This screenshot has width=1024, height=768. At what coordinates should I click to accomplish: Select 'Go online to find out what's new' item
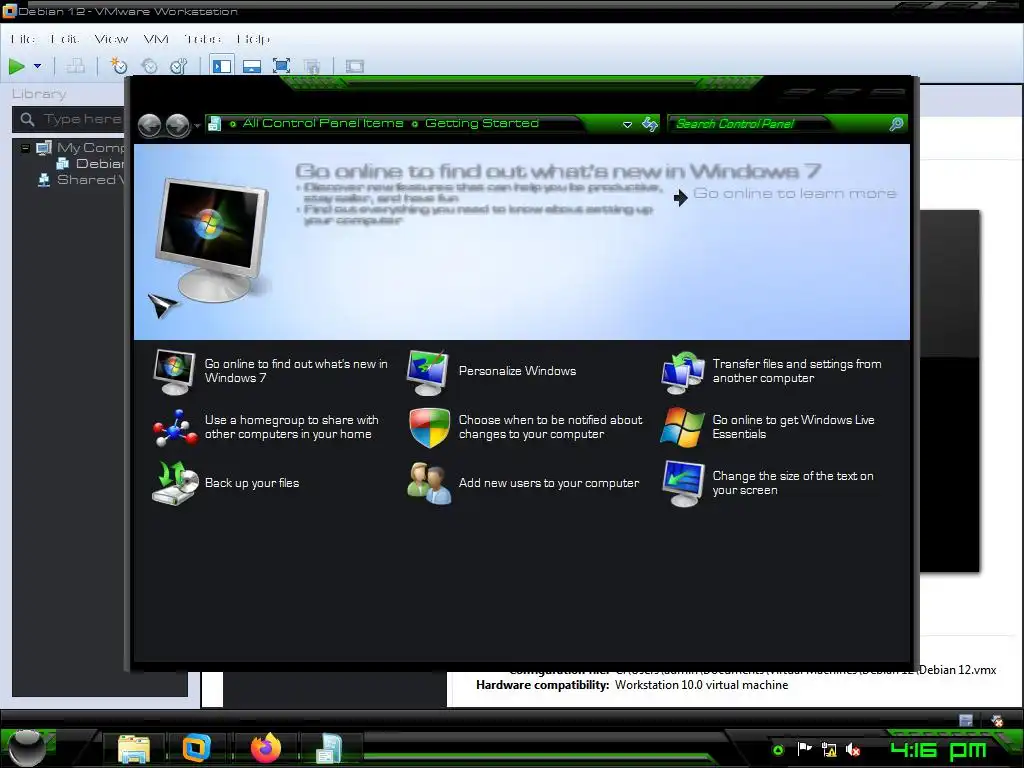(271, 371)
